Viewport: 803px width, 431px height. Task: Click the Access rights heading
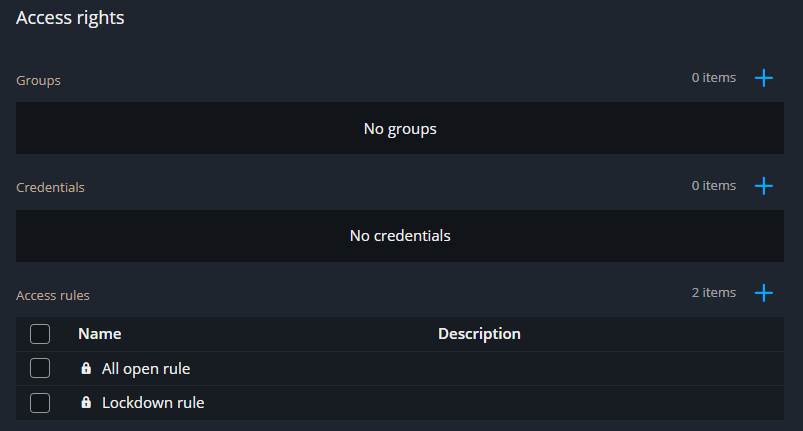pos(70,18)
